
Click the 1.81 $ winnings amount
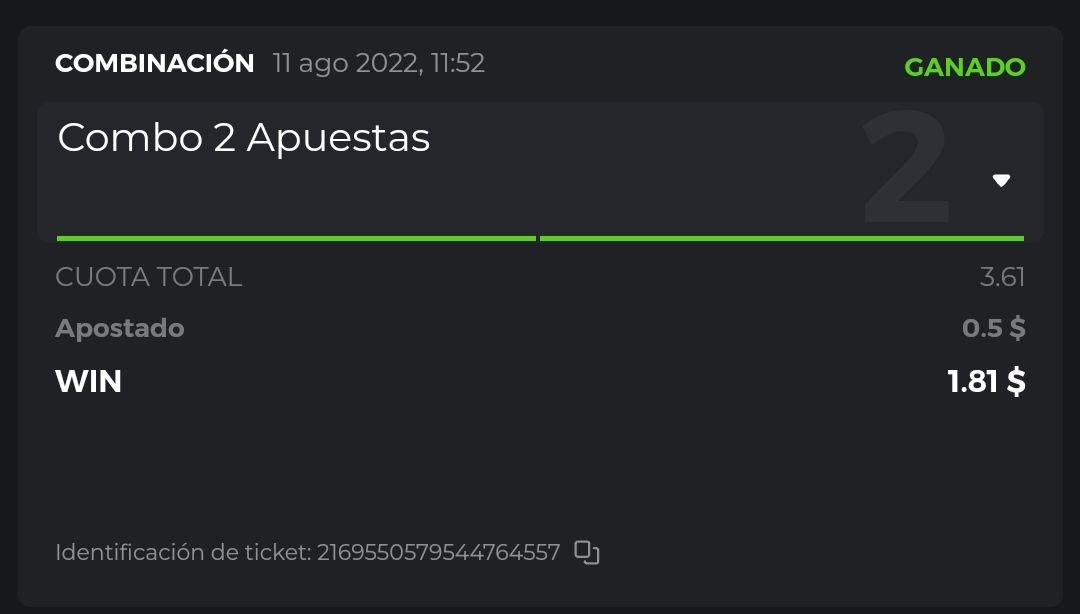click(986, 381)
